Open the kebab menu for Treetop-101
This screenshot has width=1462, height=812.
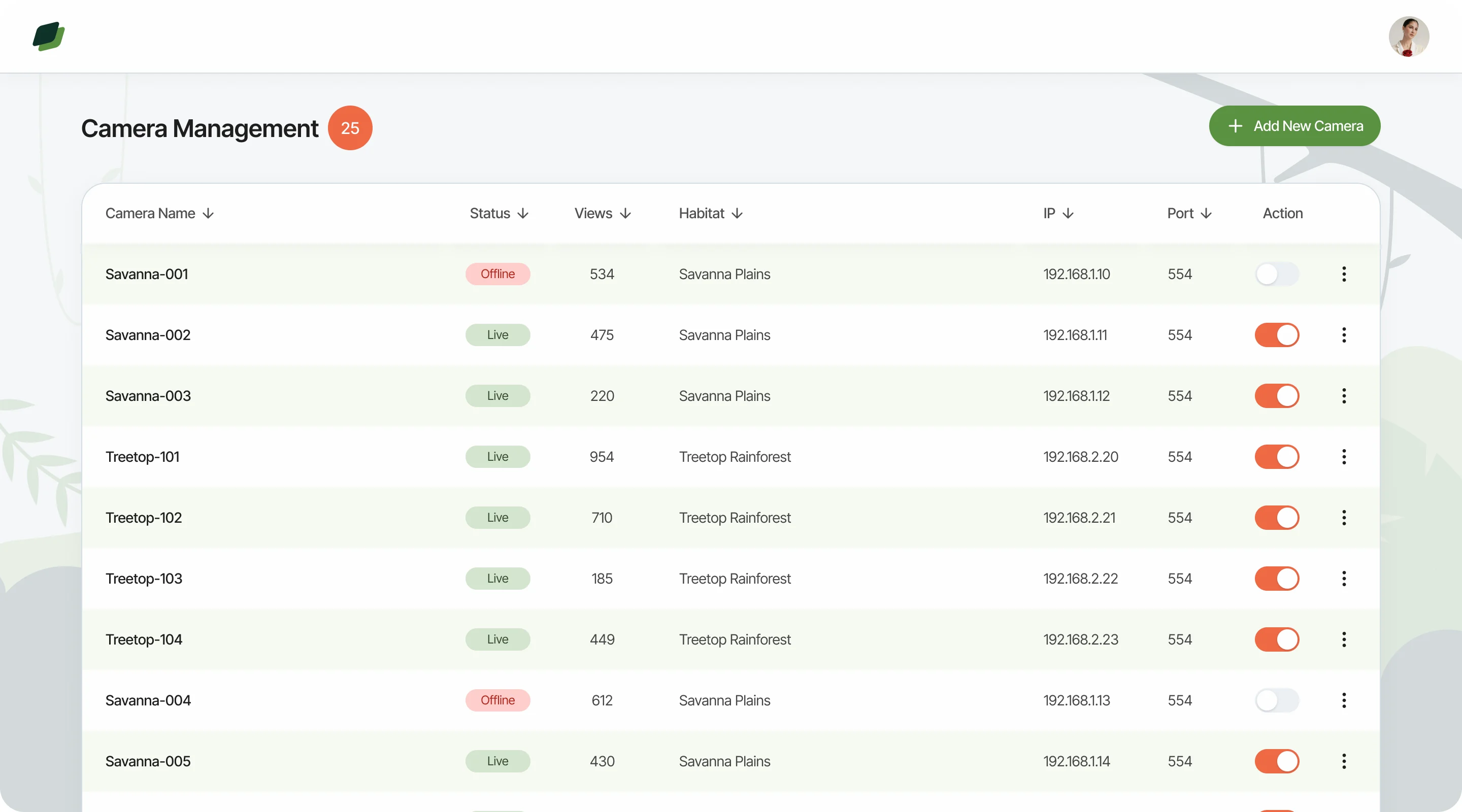pos(1344,457)
